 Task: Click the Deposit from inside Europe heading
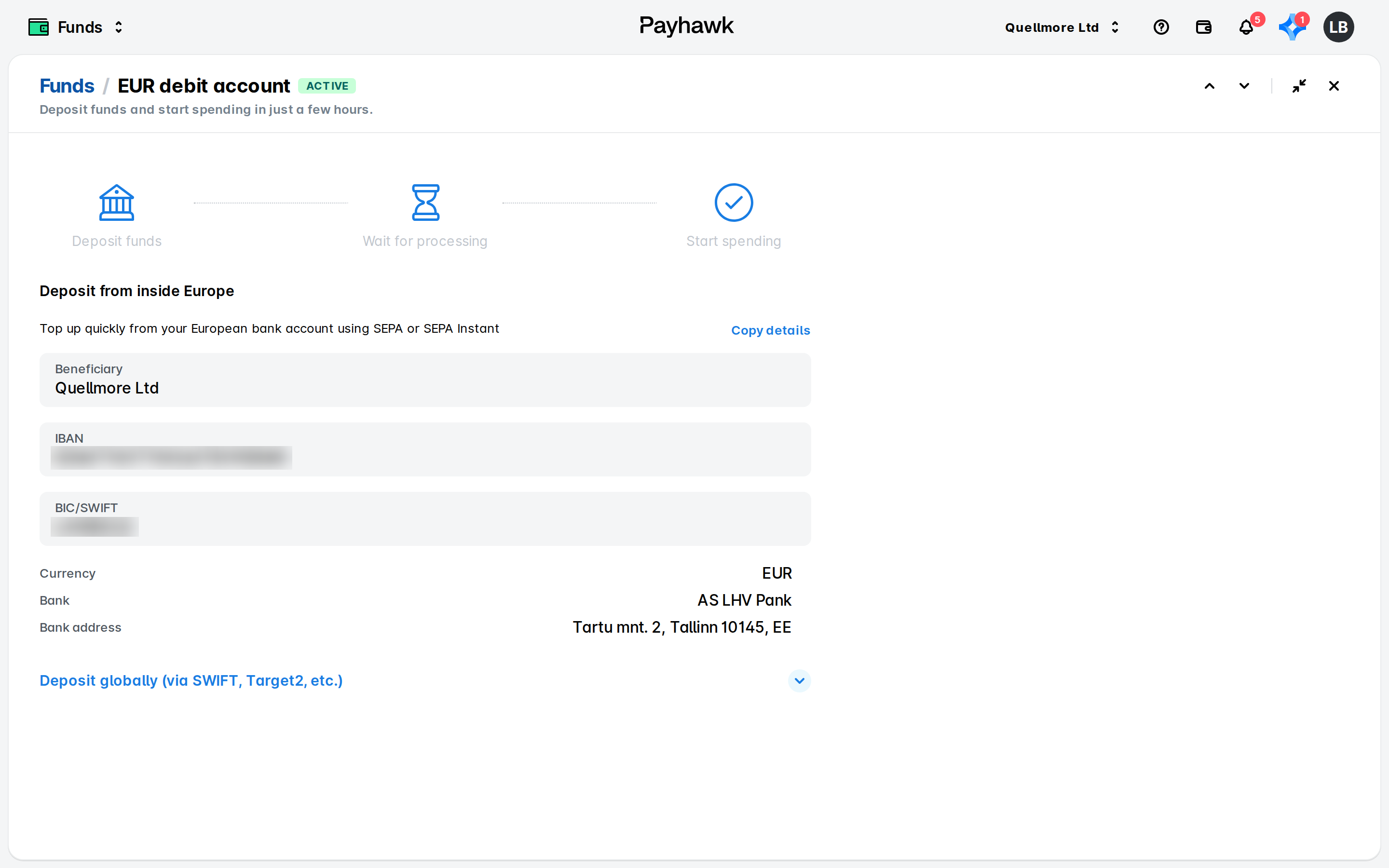tap(136, 291)
